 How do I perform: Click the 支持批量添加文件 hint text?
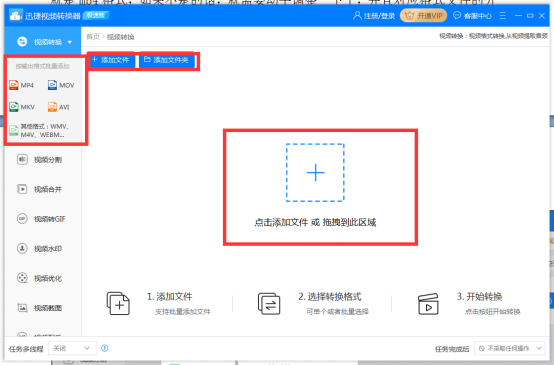(x=183, y=312)
